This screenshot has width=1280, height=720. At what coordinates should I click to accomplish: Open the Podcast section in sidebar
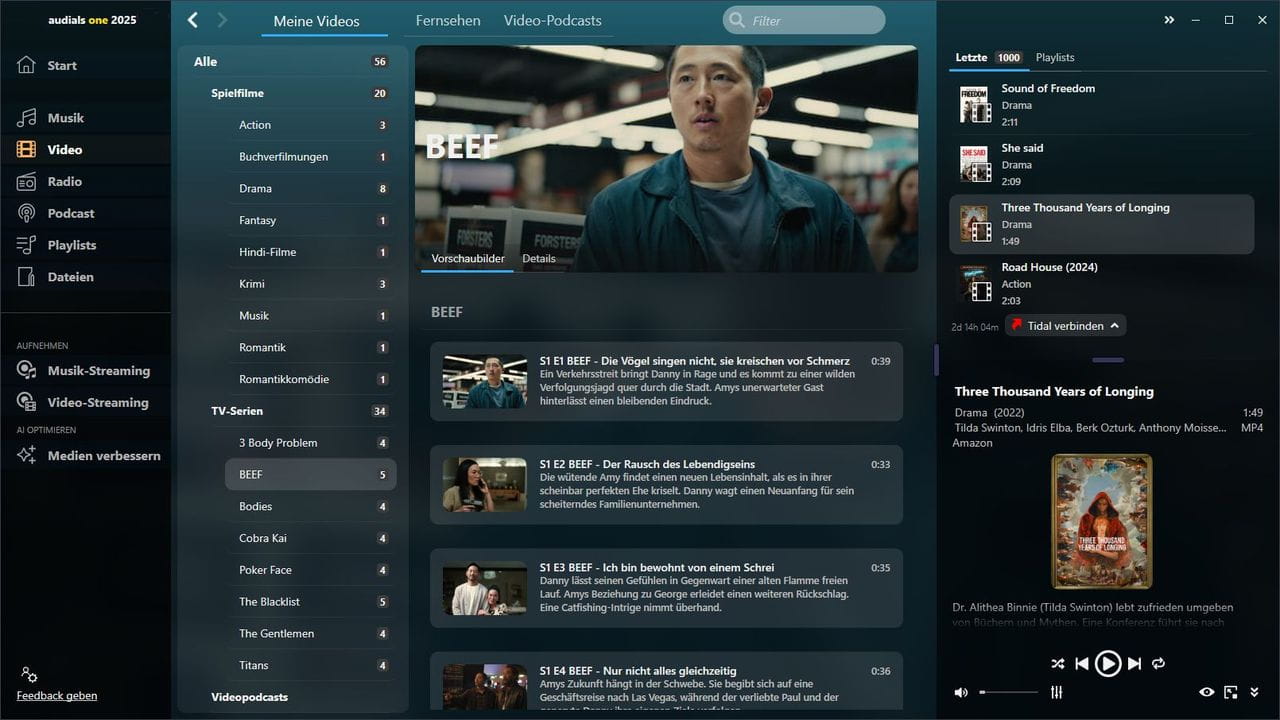[x=70, y=213]
